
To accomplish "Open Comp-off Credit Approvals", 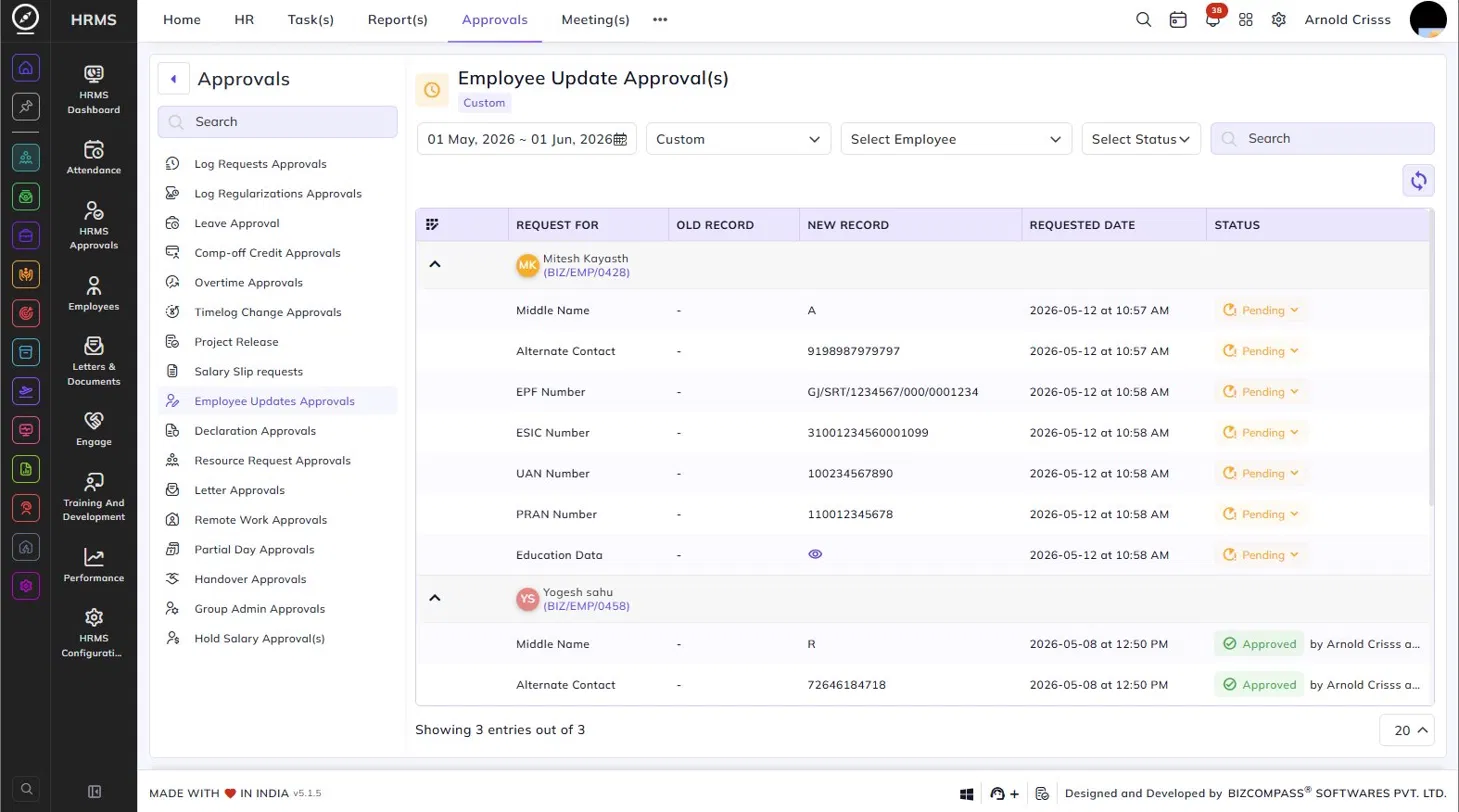I will [x=277, y=253].
